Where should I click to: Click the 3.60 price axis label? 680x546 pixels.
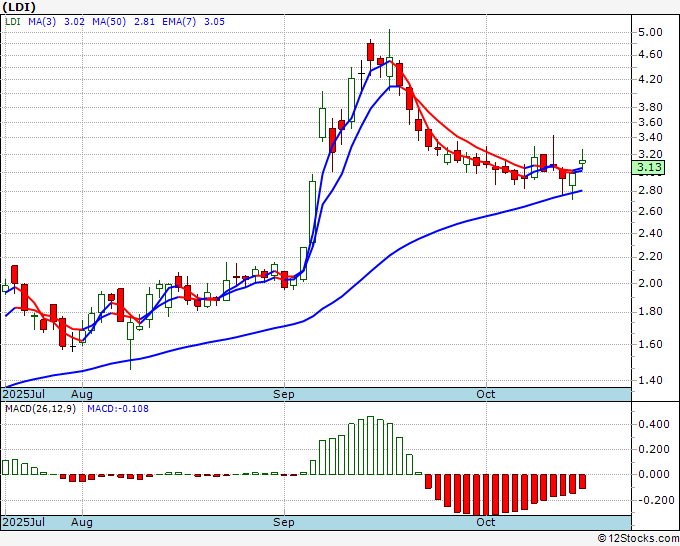[650, 122]
